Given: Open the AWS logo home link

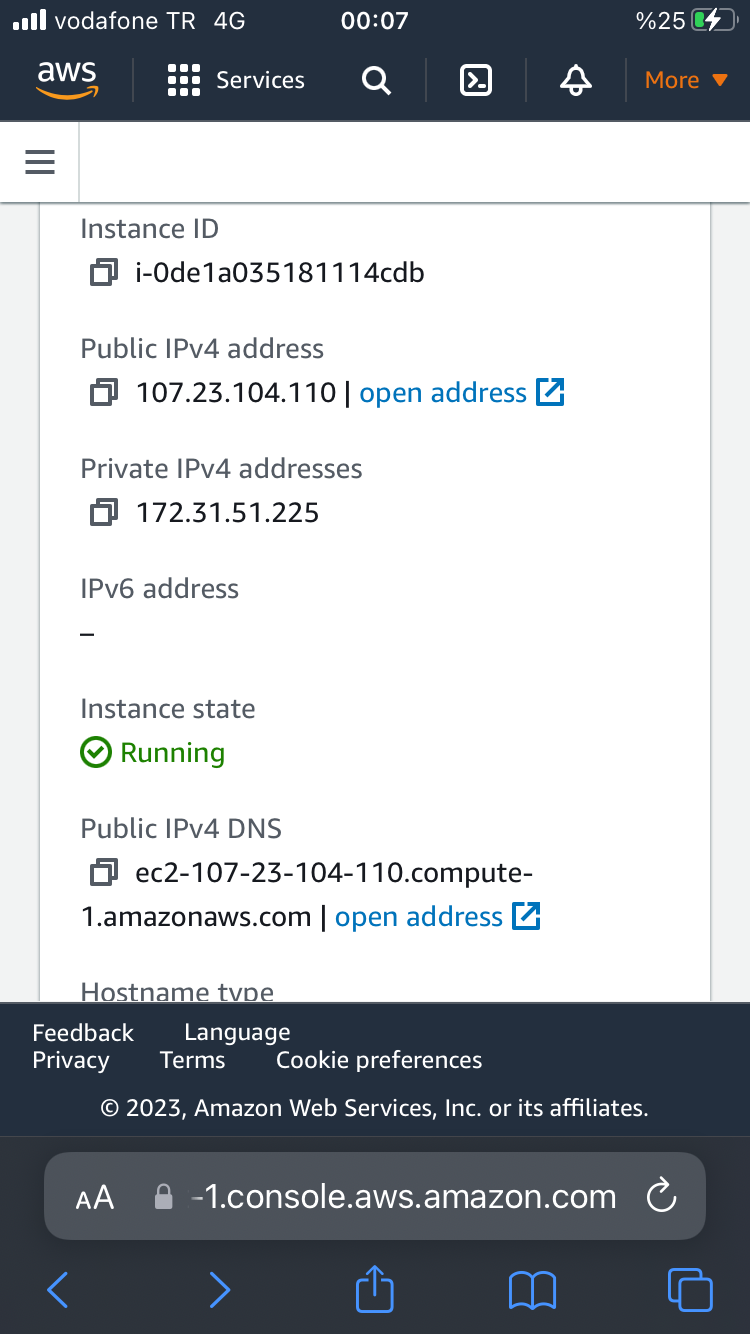Looking at the screenshot, I should coord(68,79).
